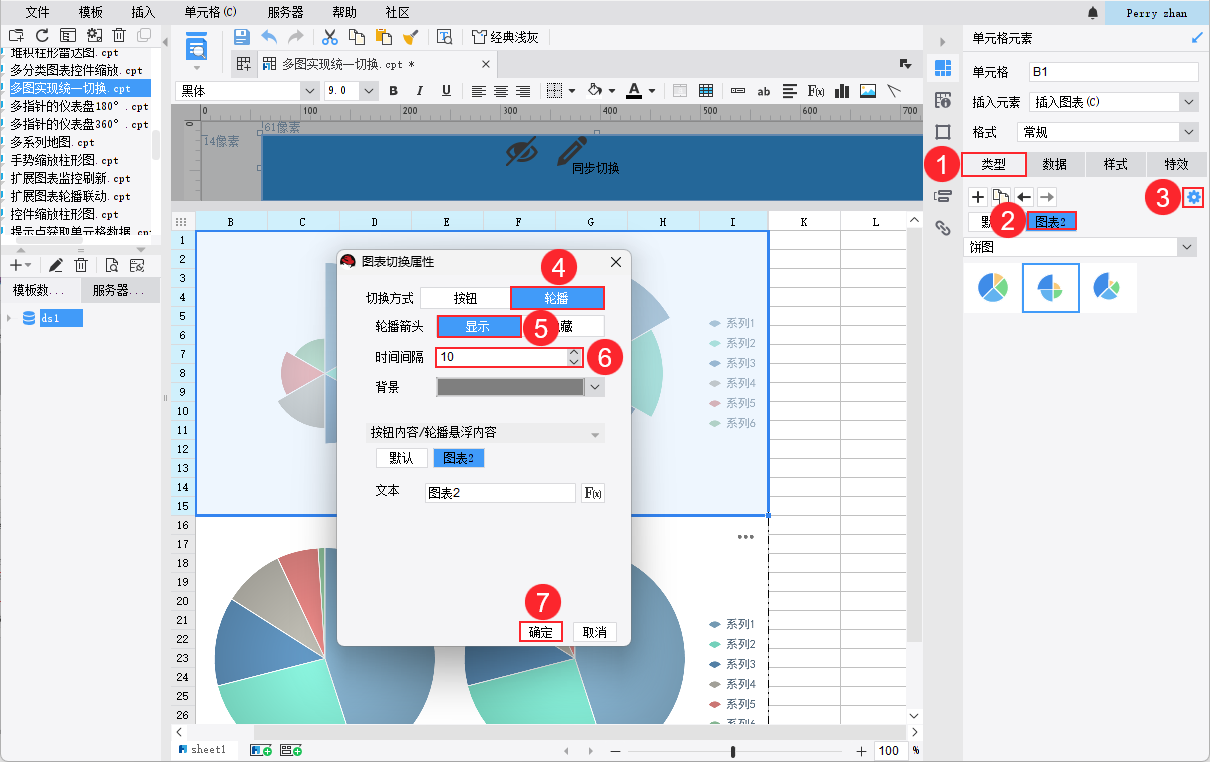
Task: Click the Save icon in toolbar
Action: tap(241, 37)
